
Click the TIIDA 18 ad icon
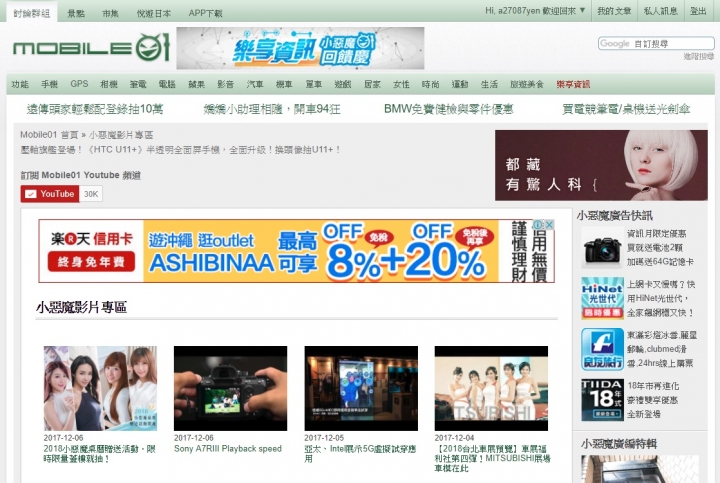click(602, 400)
